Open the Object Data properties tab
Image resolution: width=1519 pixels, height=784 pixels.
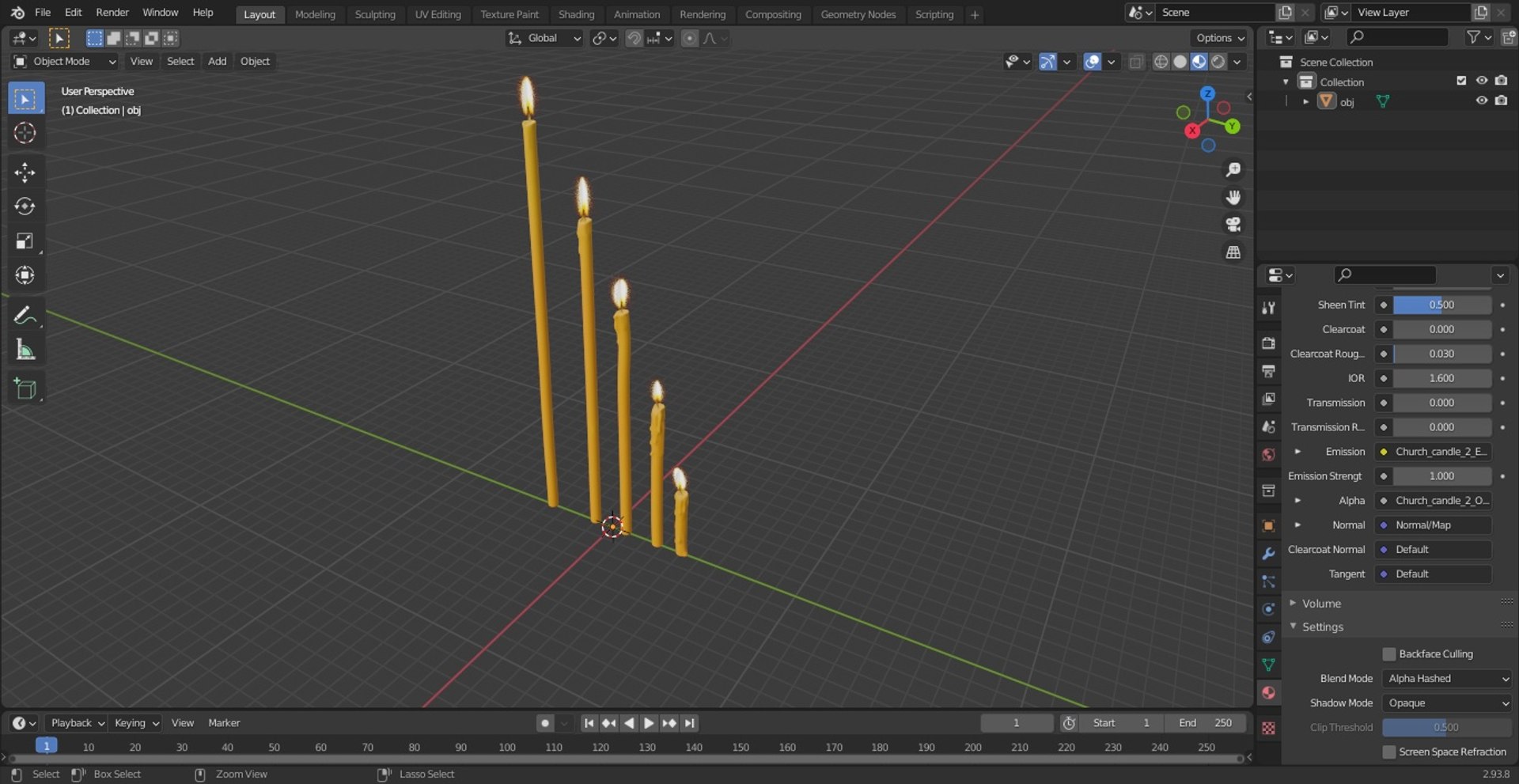click(1268, 665)
